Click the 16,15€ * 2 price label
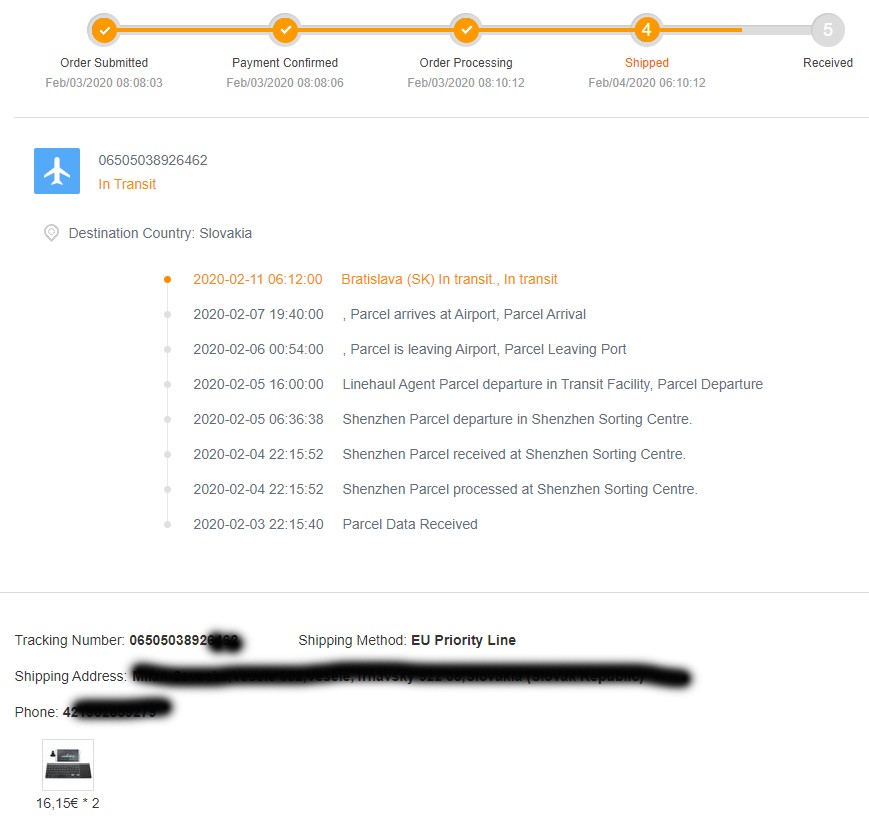 [x=68, y=803]
